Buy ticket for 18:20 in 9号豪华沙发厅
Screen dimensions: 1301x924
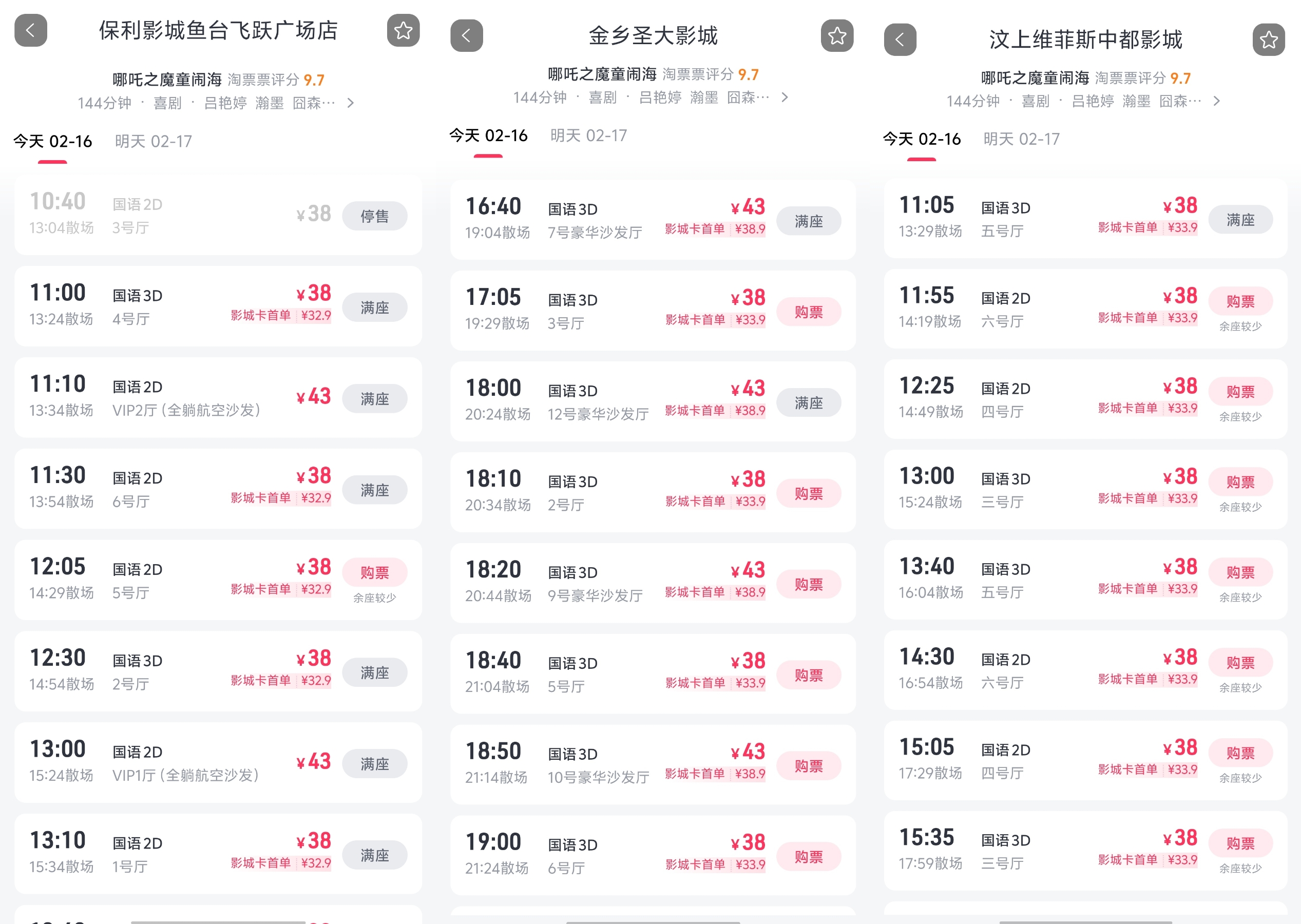click(x=809, y=584)
